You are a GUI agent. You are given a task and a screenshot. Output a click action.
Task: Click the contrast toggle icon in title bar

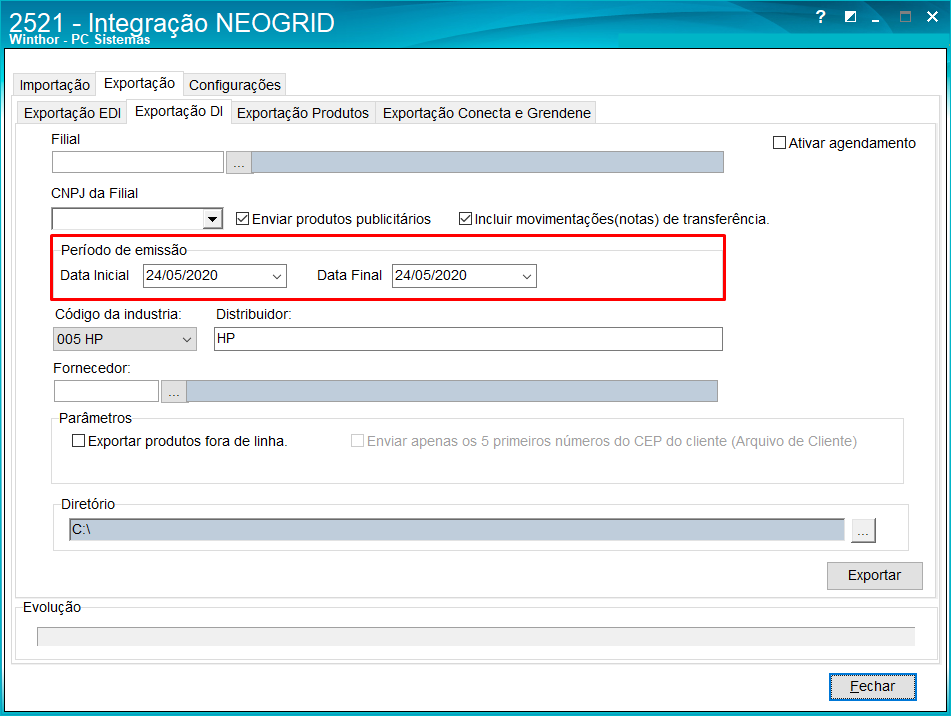coord(850,17)
